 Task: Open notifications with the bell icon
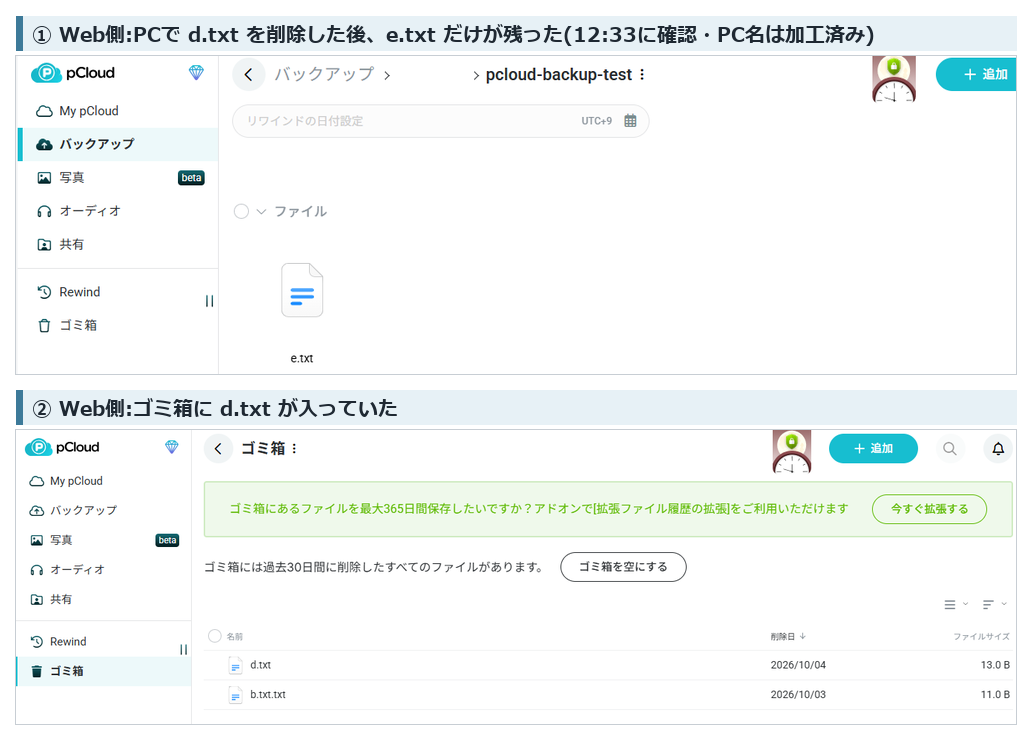tap(998, 448)
